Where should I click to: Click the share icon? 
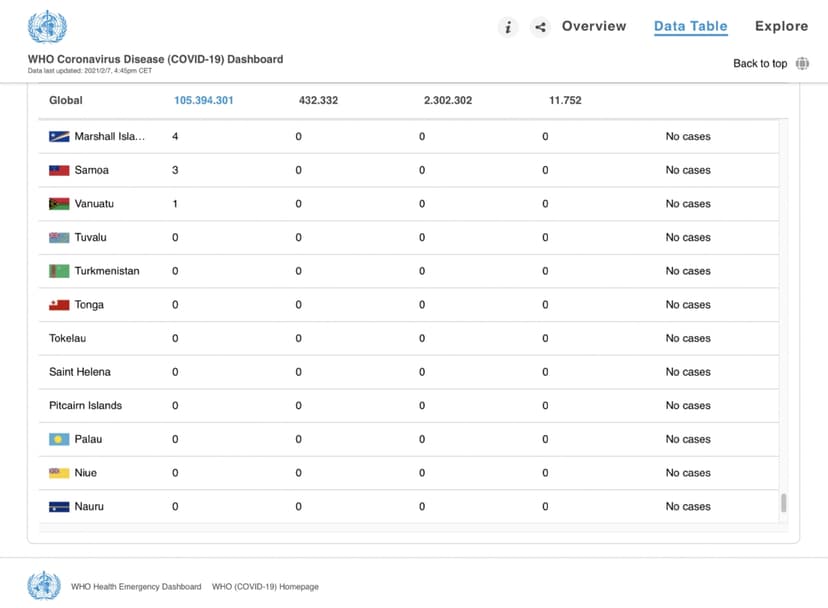[x=540, y=27]
